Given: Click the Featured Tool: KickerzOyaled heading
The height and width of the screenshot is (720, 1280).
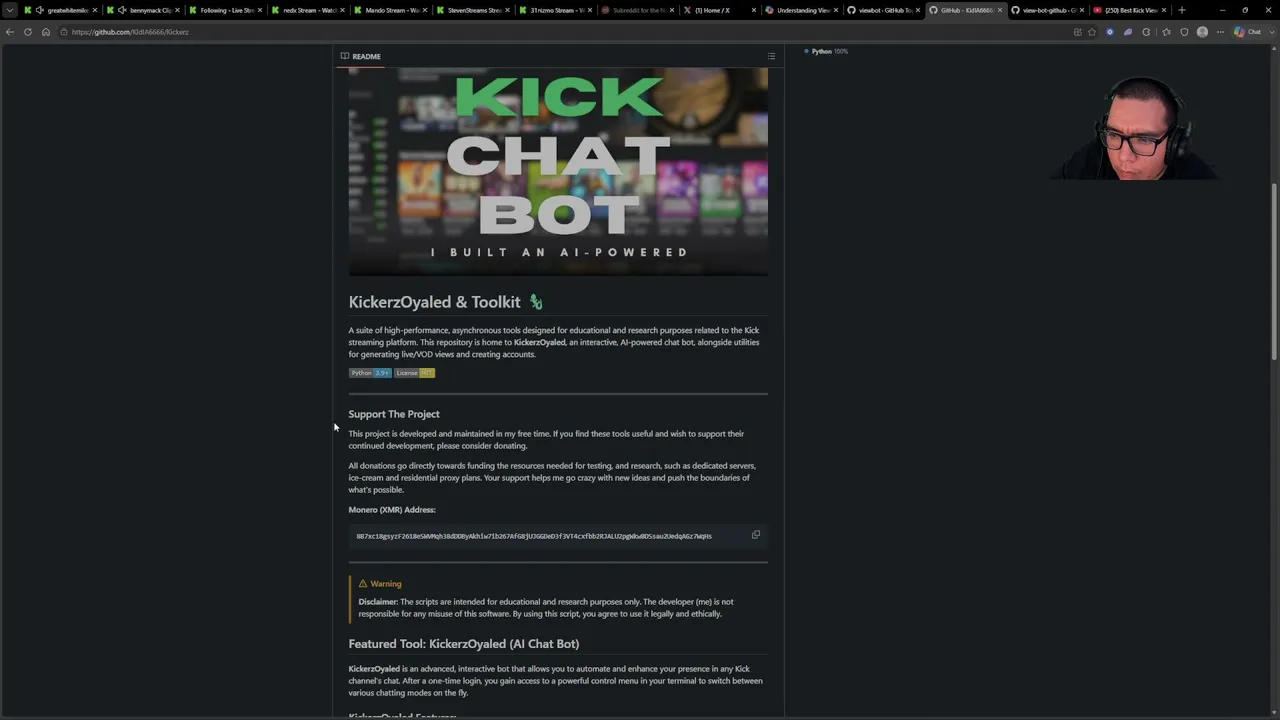Looking at the screenshot, I should coord(464,644).
